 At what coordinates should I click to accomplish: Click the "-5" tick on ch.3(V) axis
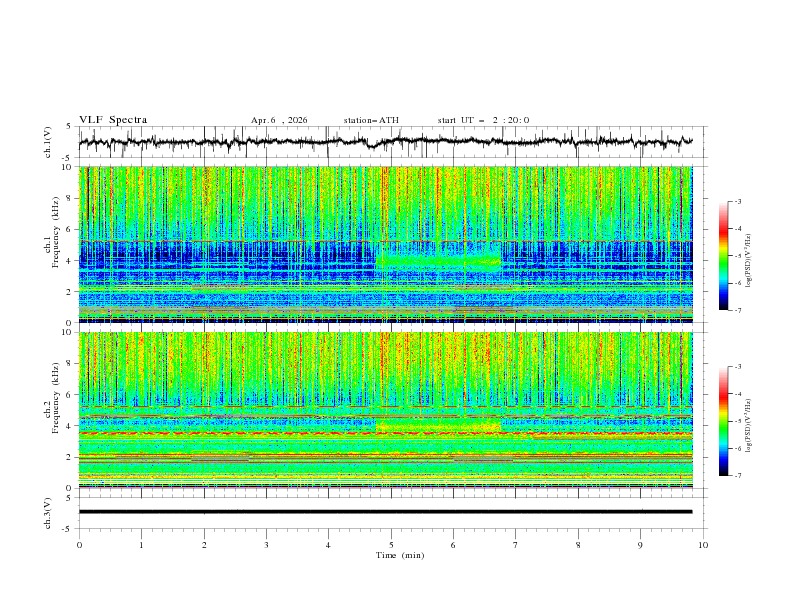tap(68, 529)
